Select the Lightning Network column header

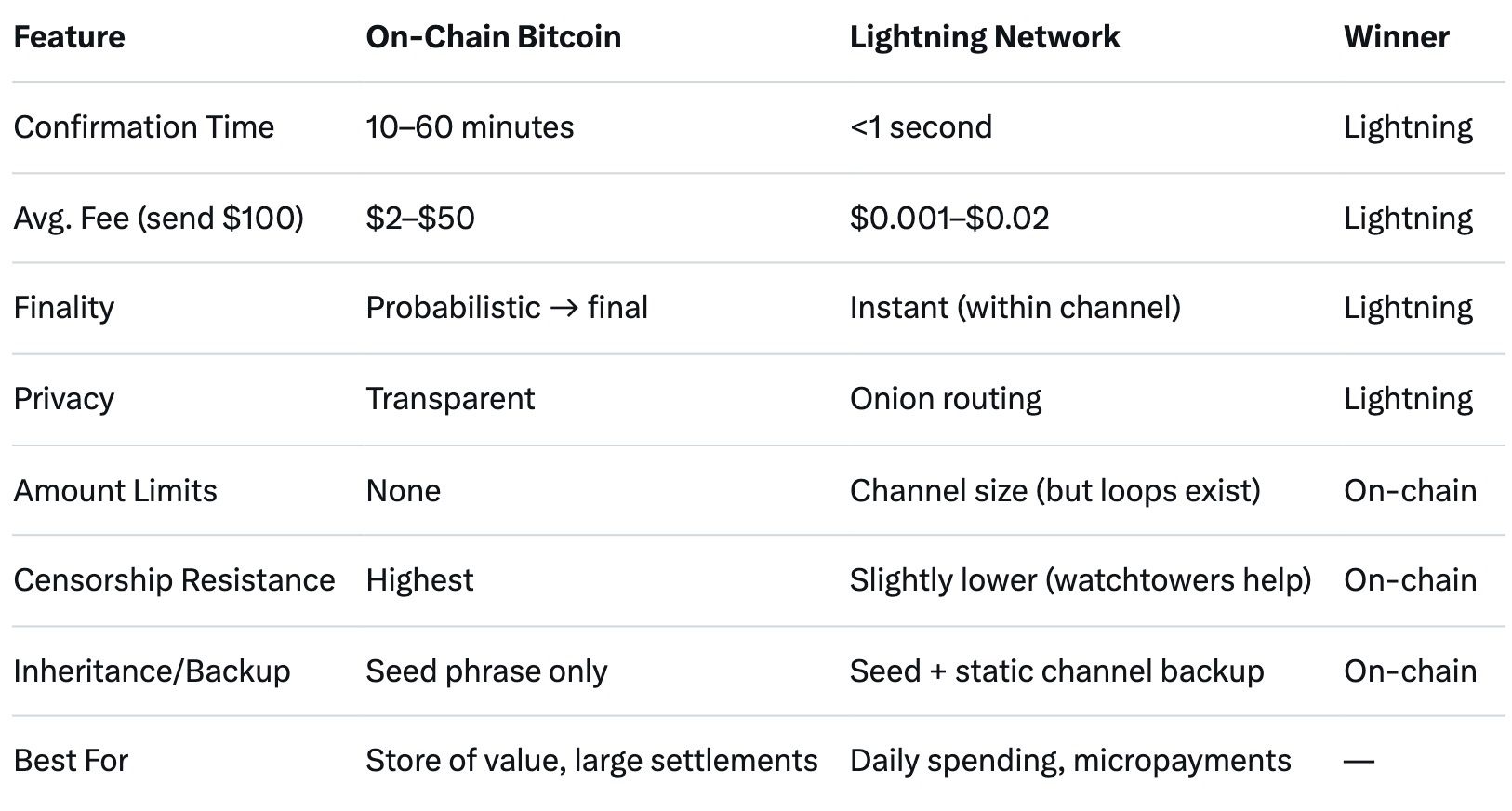click(984, 37)
